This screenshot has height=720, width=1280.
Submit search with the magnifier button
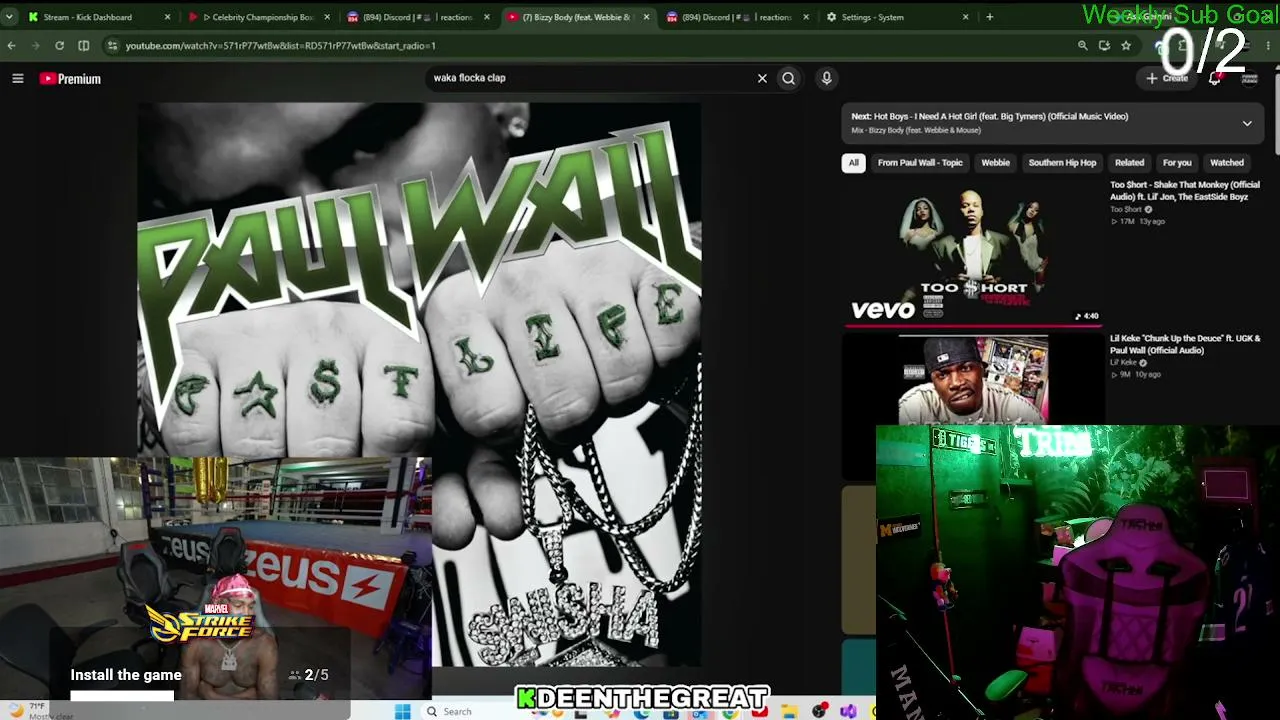point(789,78)
